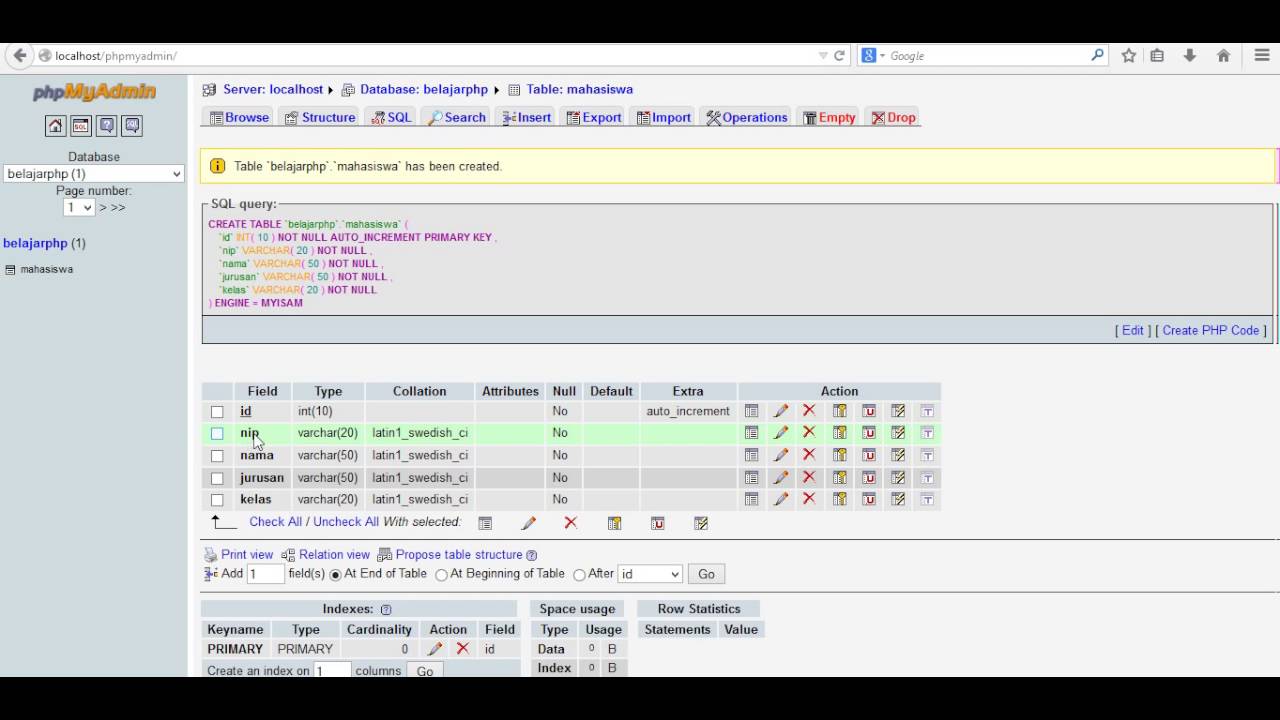Open Firefox hamburger menu

pyautogui.click(x=1262, y=56)
